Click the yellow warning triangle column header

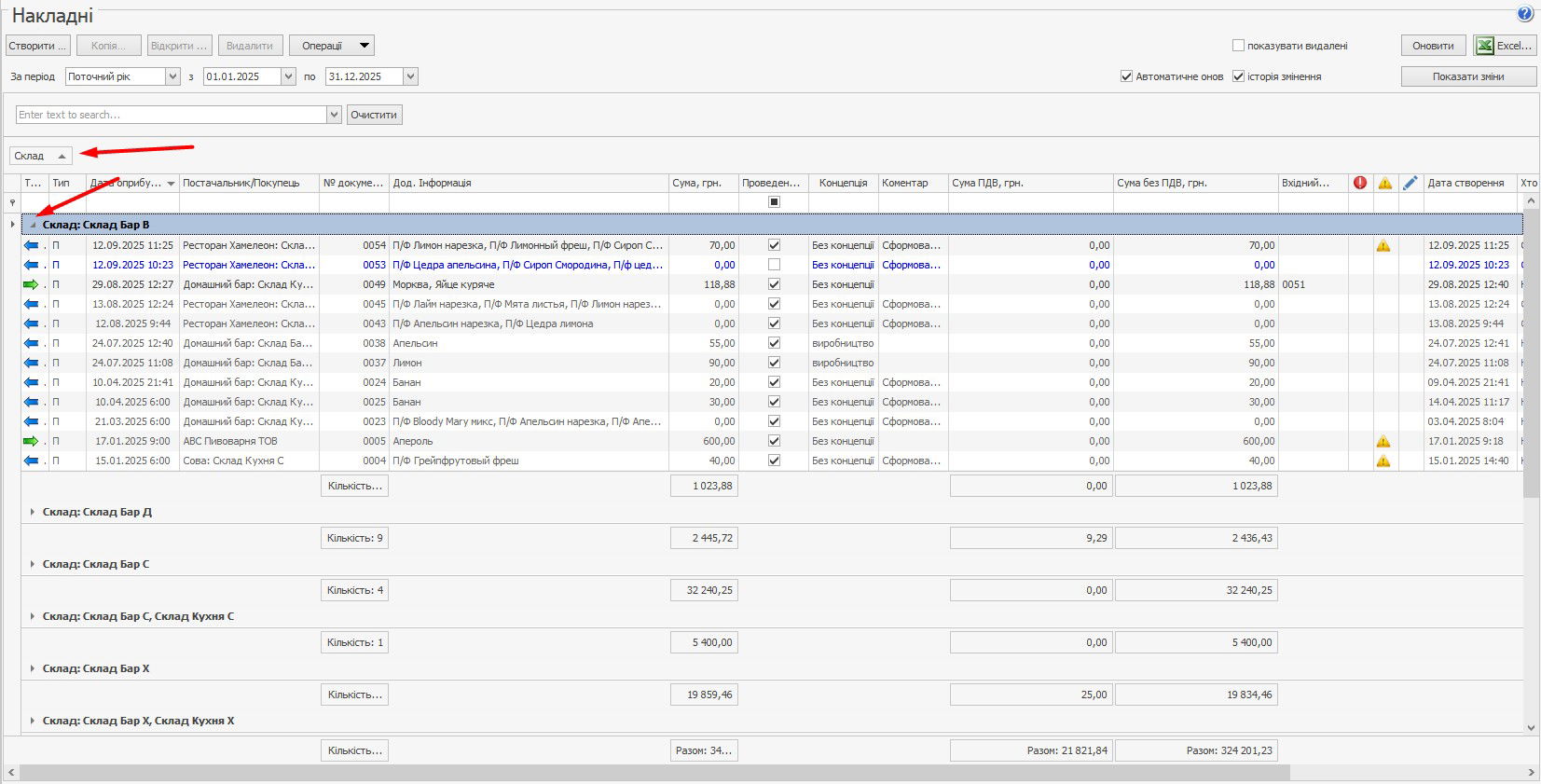1384,183
